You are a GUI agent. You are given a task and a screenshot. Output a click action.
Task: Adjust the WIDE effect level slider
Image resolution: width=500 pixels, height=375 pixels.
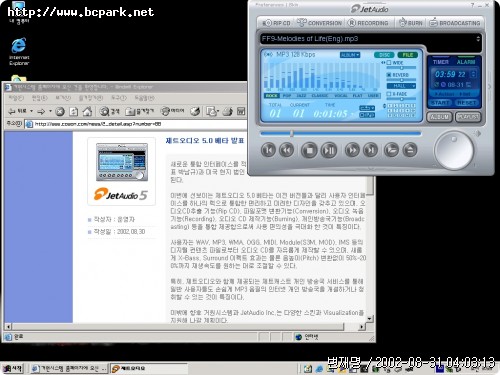(401, 68)
